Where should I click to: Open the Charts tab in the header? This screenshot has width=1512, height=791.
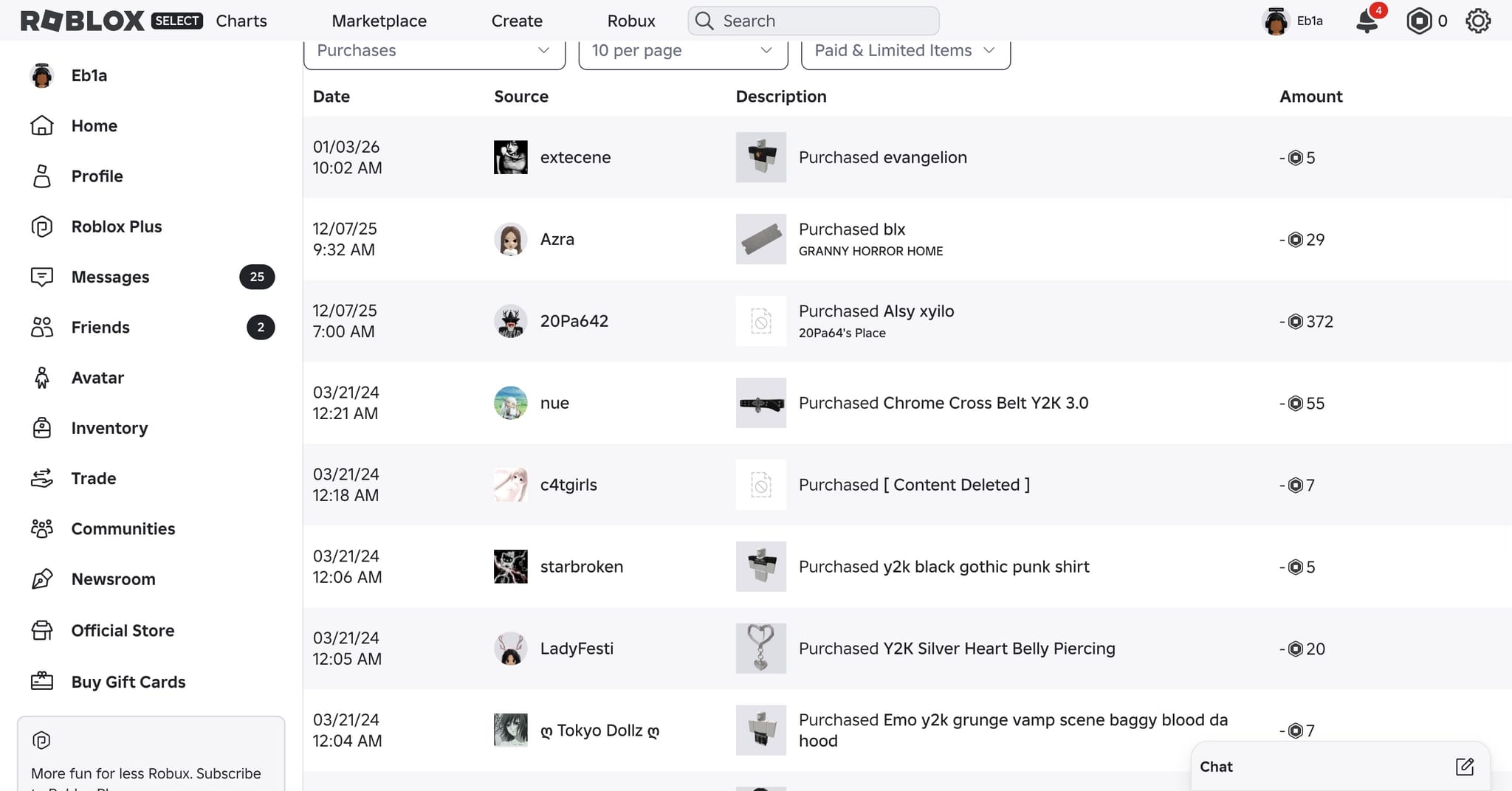pyautogui.click(x=241, y=21)
